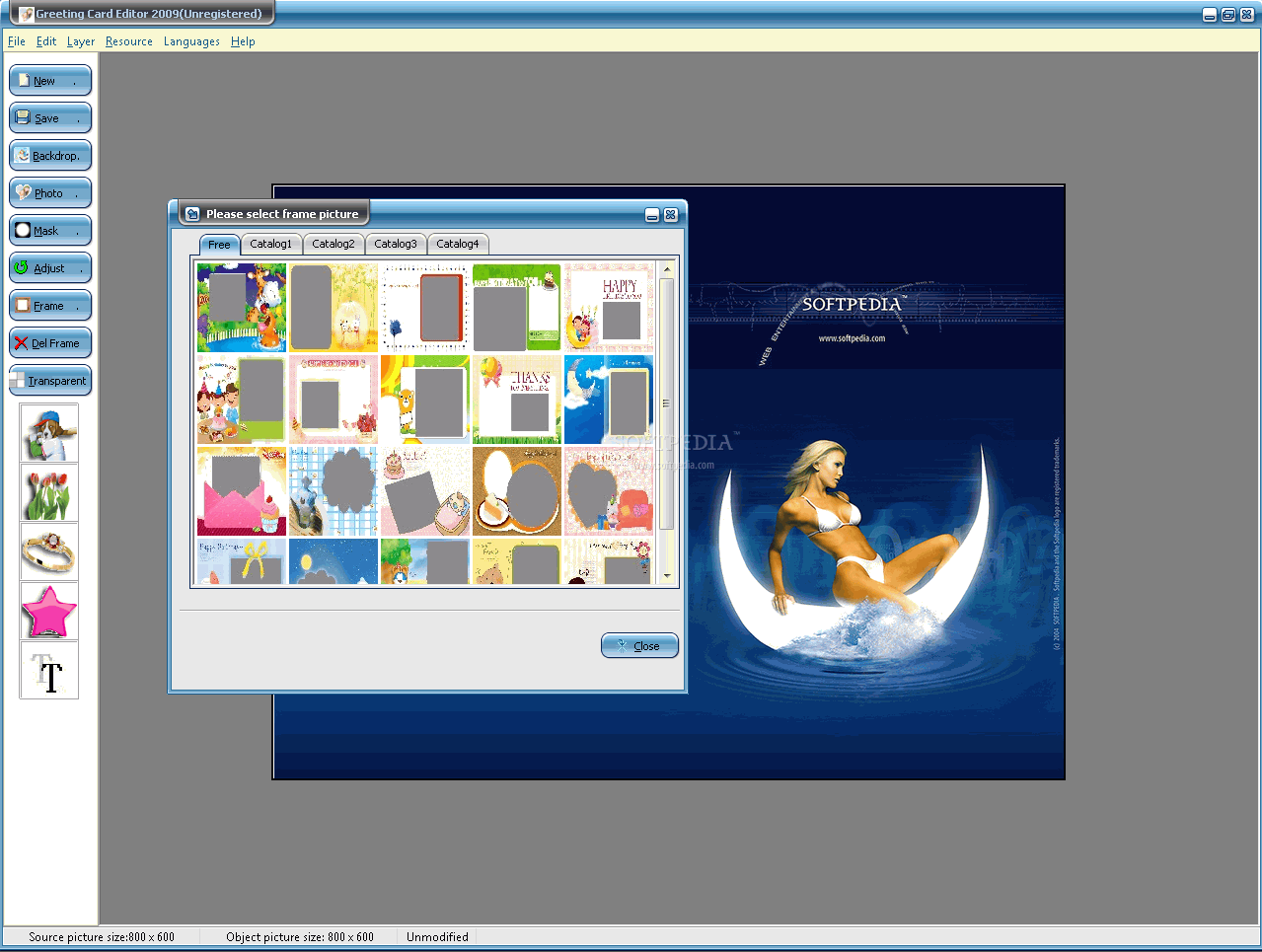The height and width of the screenshot is (952, 1262).
Task: Choose the THANKS balloon frame thumbnail
Action: pos(517,400)
